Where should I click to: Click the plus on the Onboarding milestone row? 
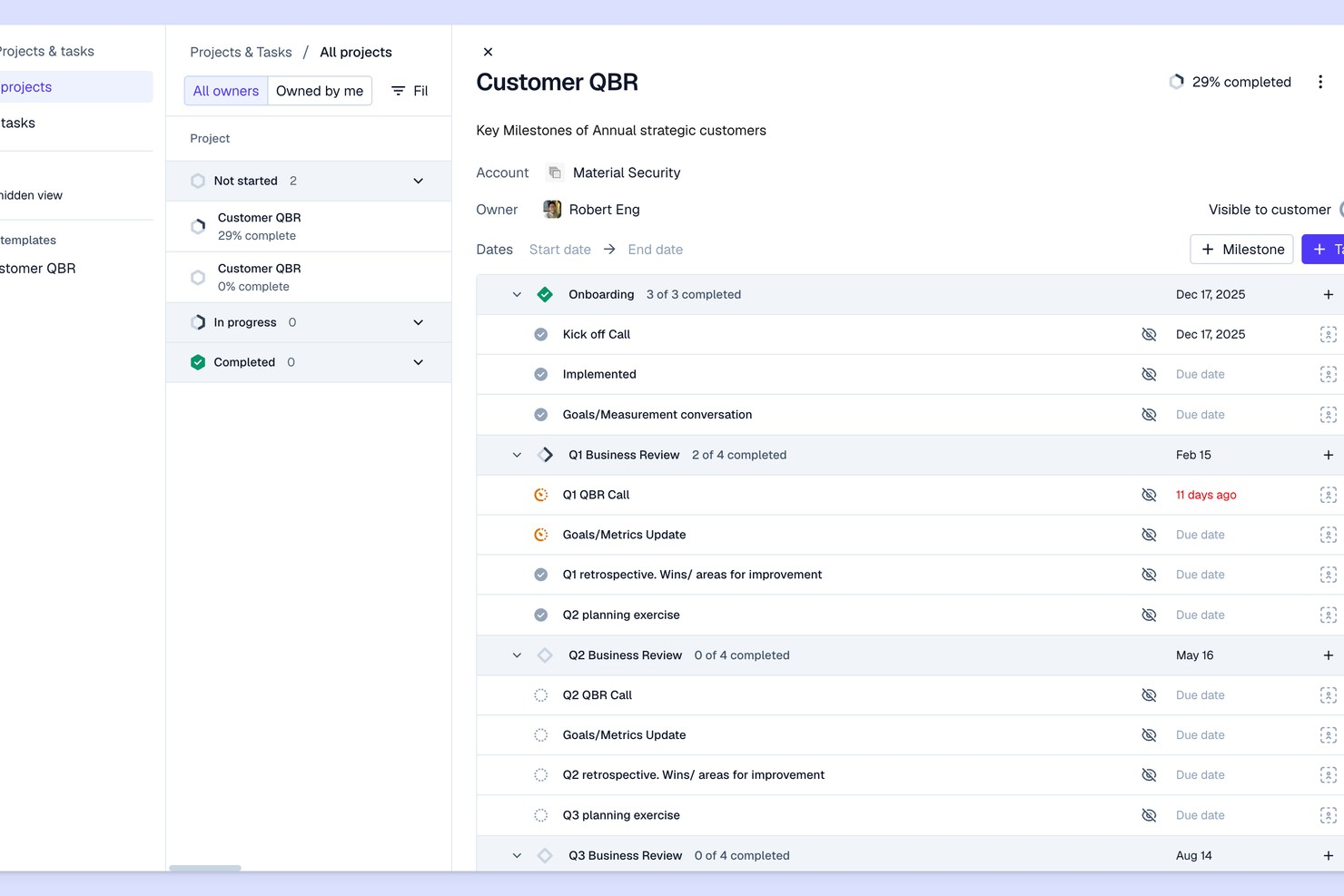pyautogui.click(x=1328, y=294)
